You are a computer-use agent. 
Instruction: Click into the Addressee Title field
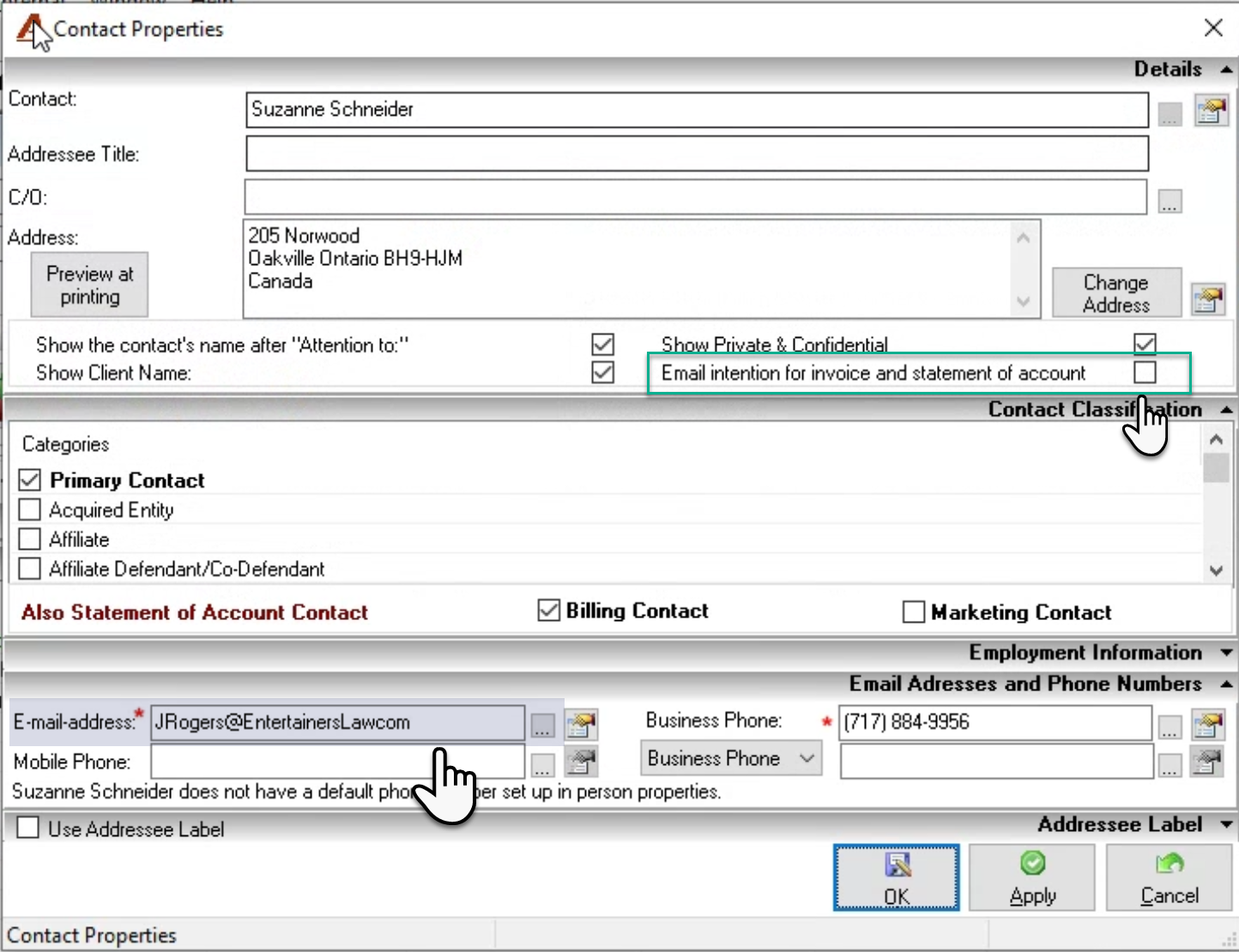pyautogui.click(x=697, y=154)
